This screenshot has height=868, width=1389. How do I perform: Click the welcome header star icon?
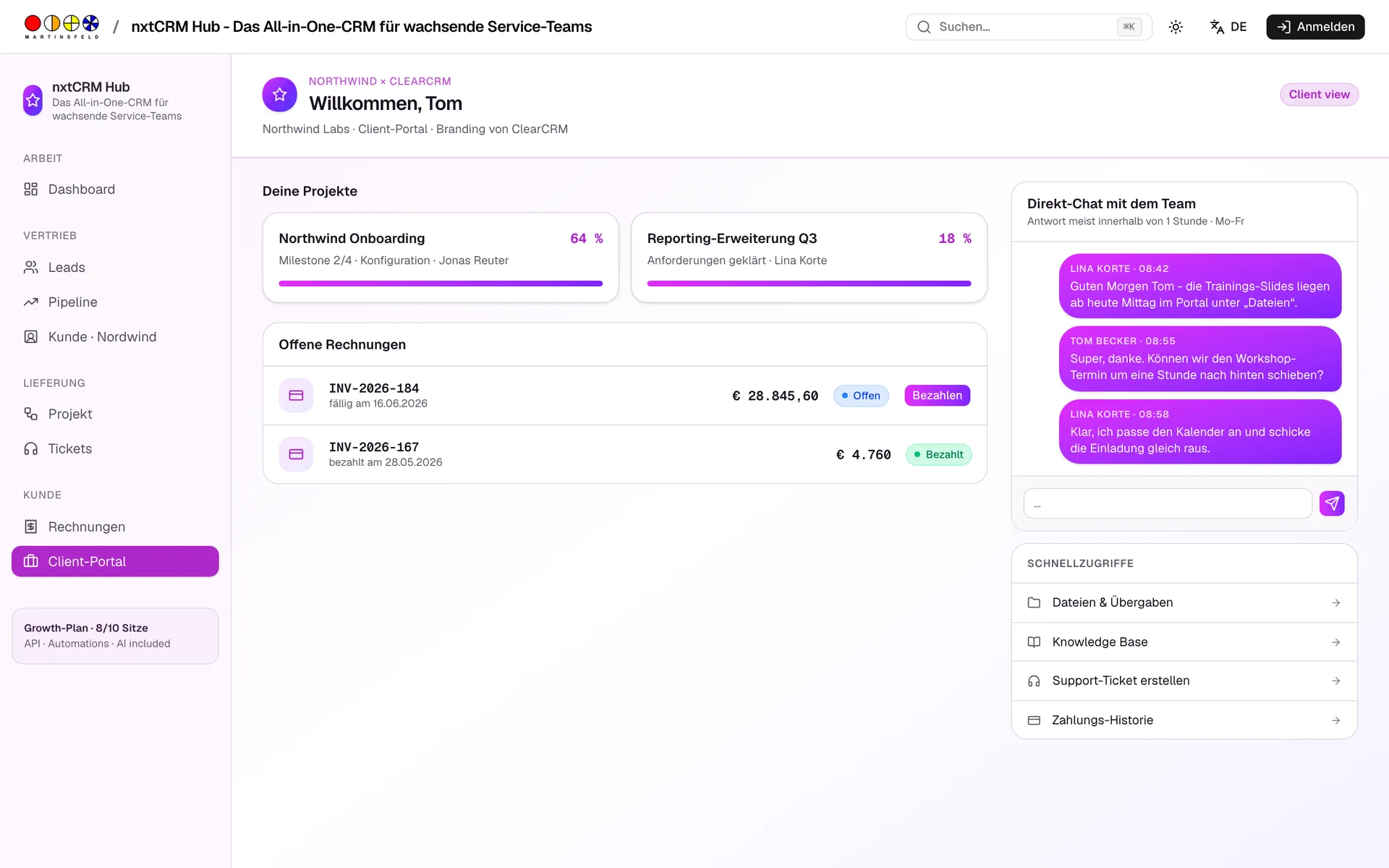click(280, 95)
